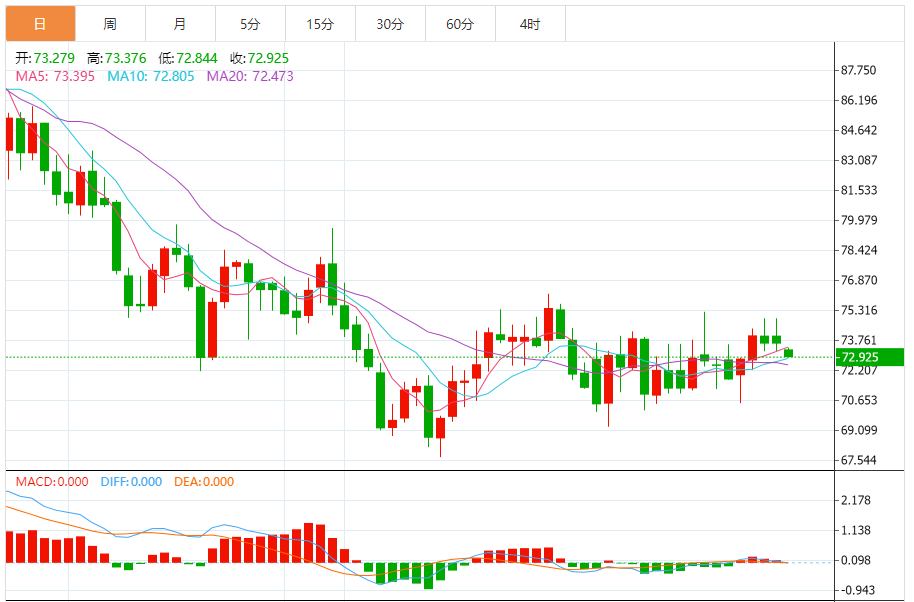Click the -0.943 MACD axis label
This screenshot has height=602, width=914.
(x=857, y=590)
